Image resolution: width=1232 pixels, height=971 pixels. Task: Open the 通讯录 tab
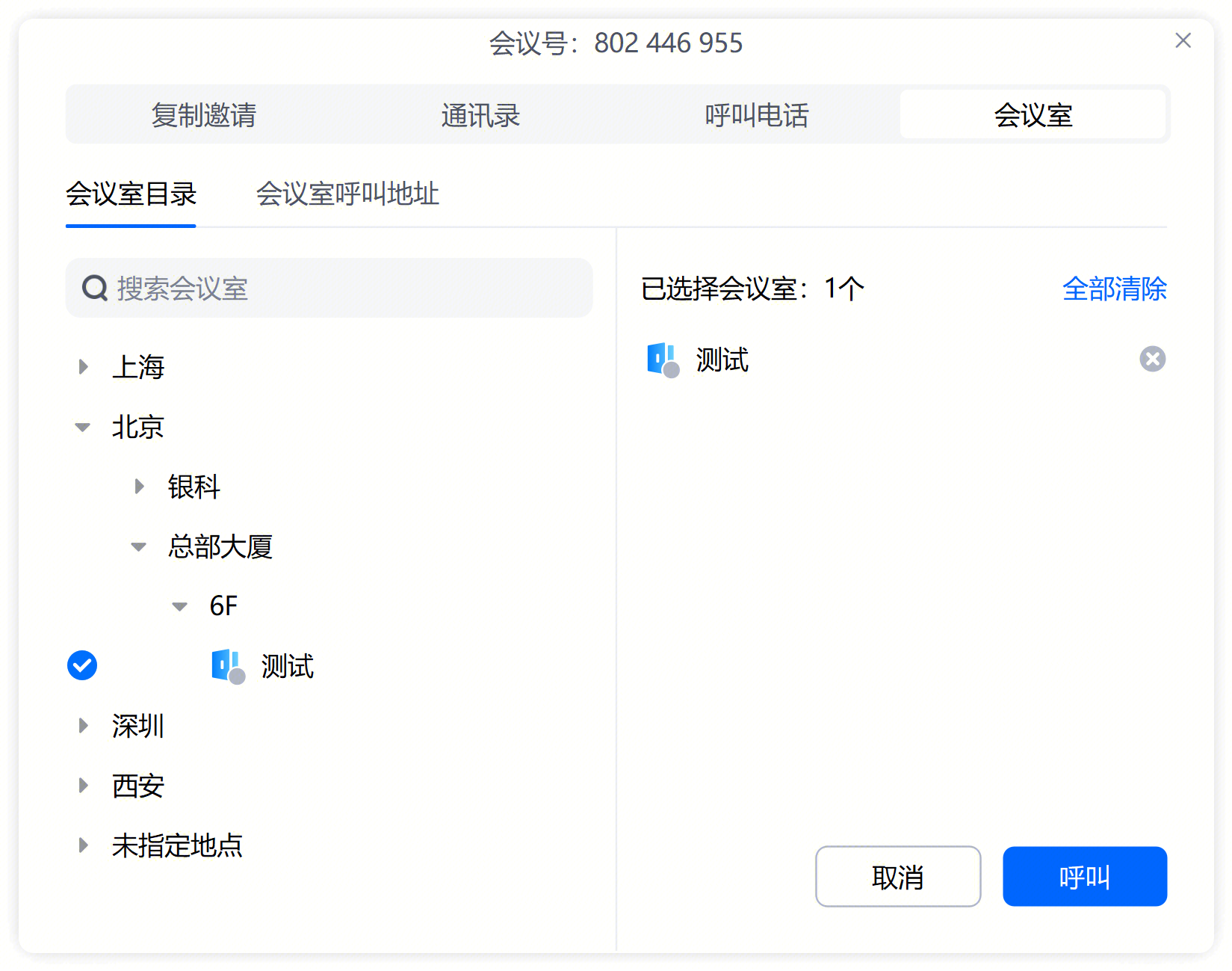[480, 115]
